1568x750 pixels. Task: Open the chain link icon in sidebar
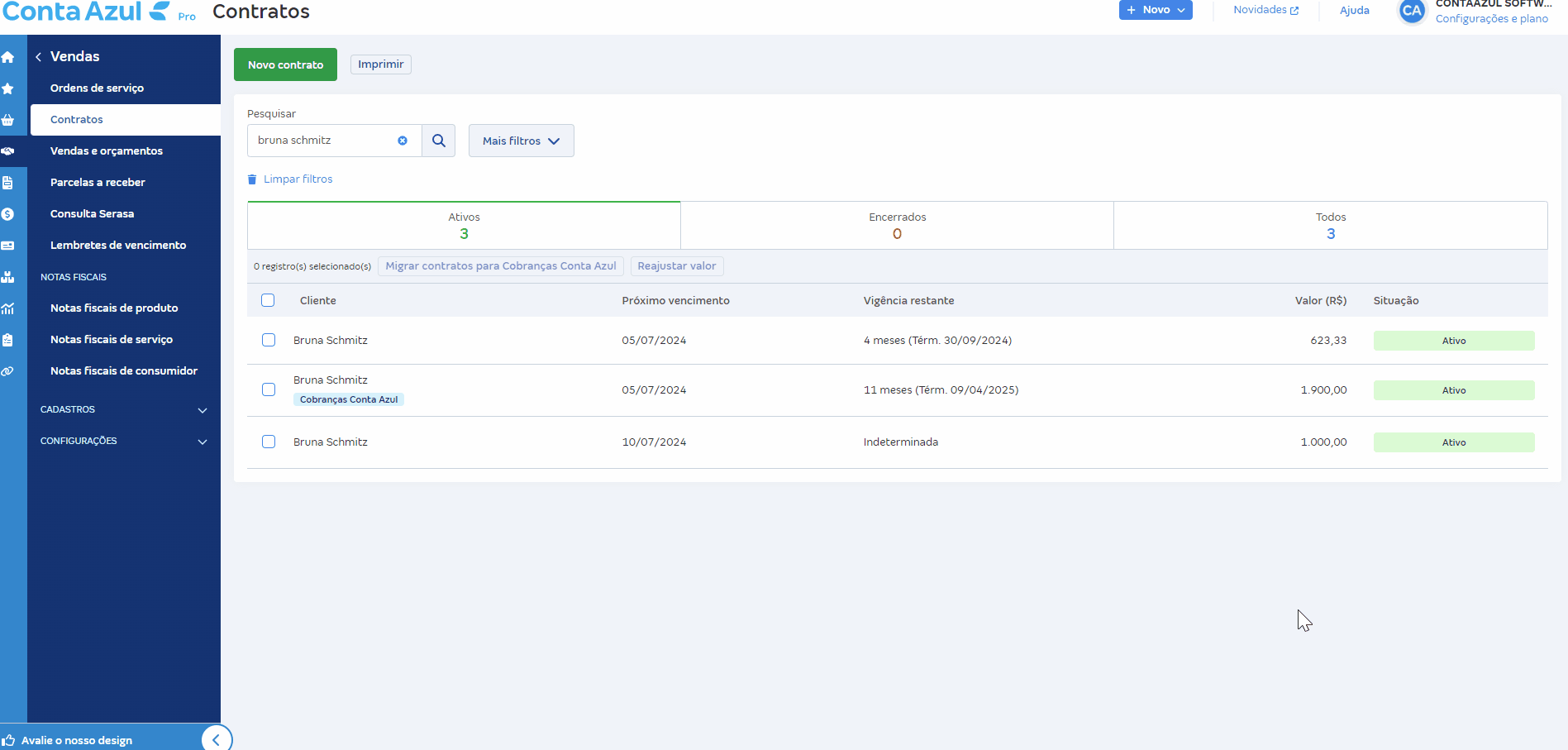click(7, 371)
